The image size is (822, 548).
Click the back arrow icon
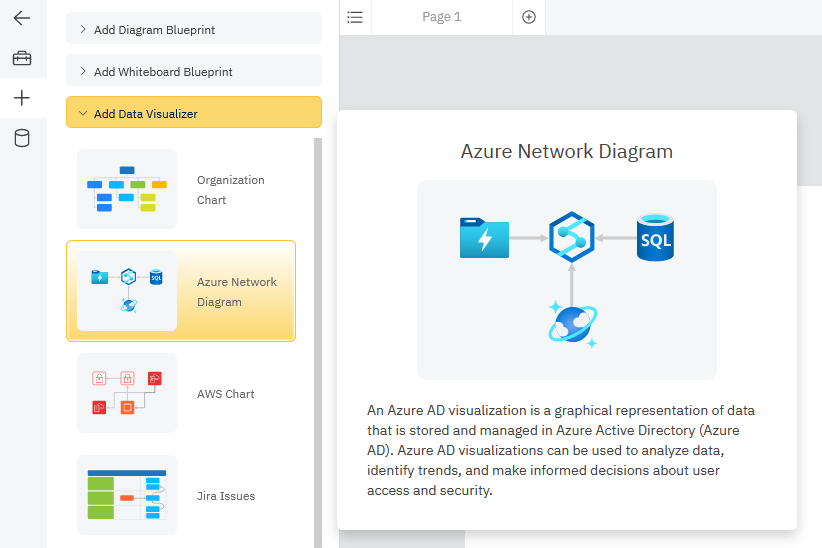point(22,18)
